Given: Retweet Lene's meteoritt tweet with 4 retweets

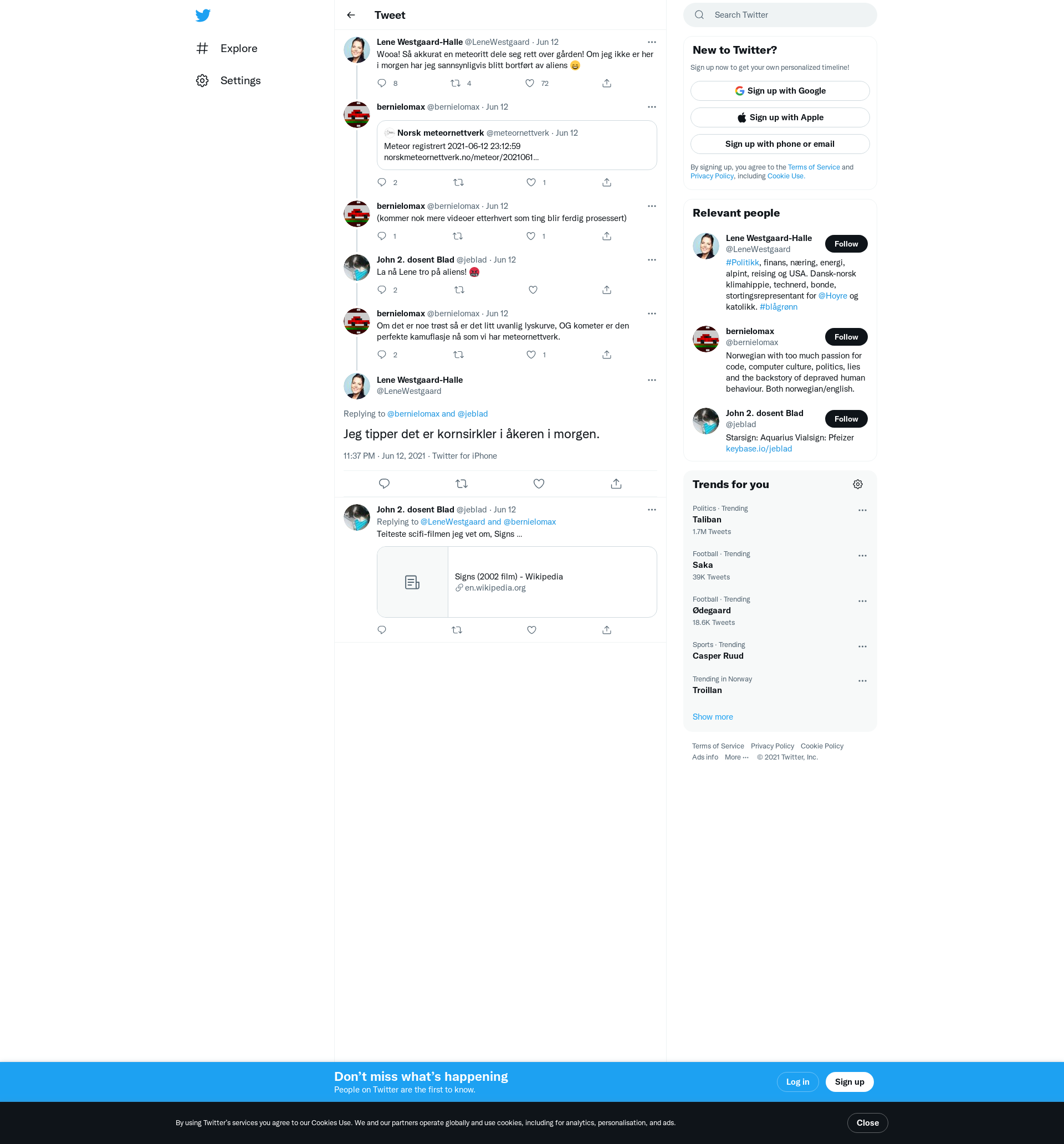Looking at the screenshot, I should point(456,84).
